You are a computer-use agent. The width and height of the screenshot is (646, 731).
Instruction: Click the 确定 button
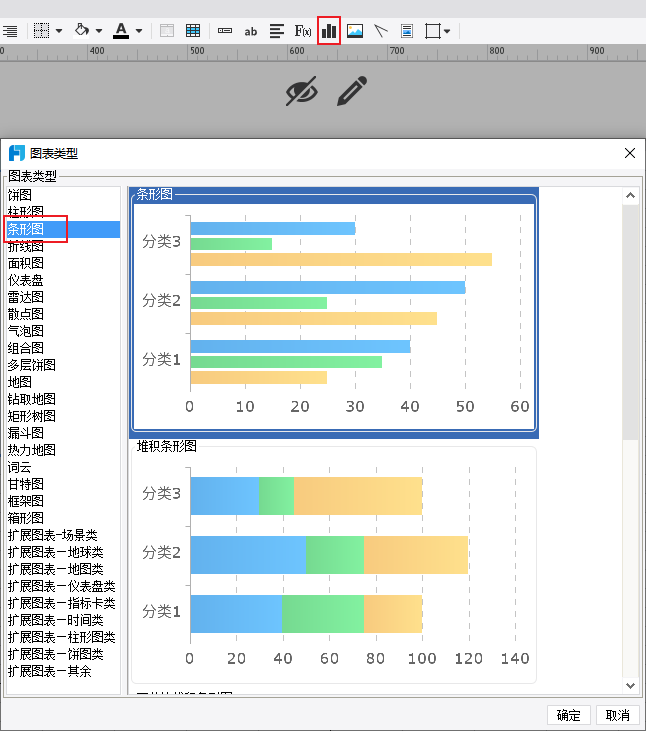[x=569, y=715]
